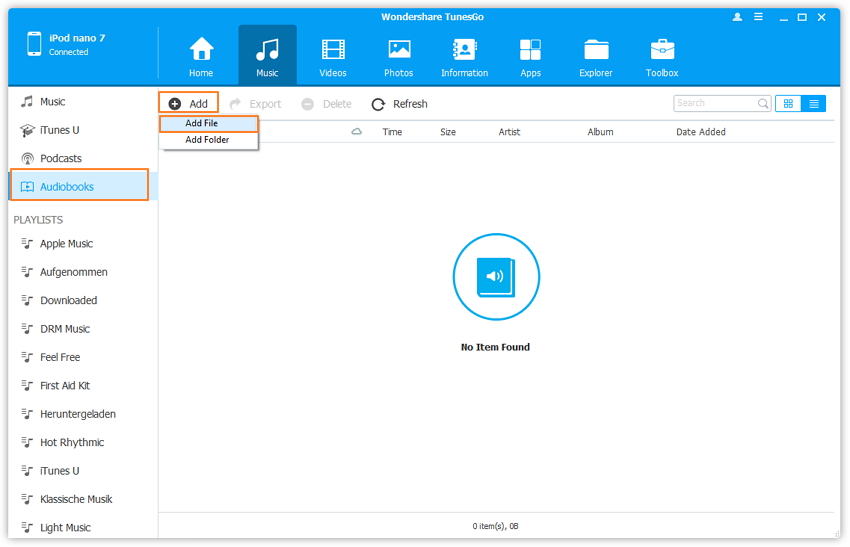Open the Photos section
The height and width of the screenshot is (547, 850).
click(x=398, y=55)
